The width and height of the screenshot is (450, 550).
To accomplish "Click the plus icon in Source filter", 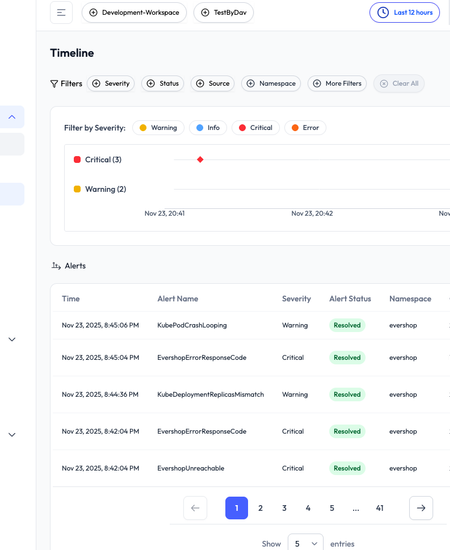I will pos(200,83).
